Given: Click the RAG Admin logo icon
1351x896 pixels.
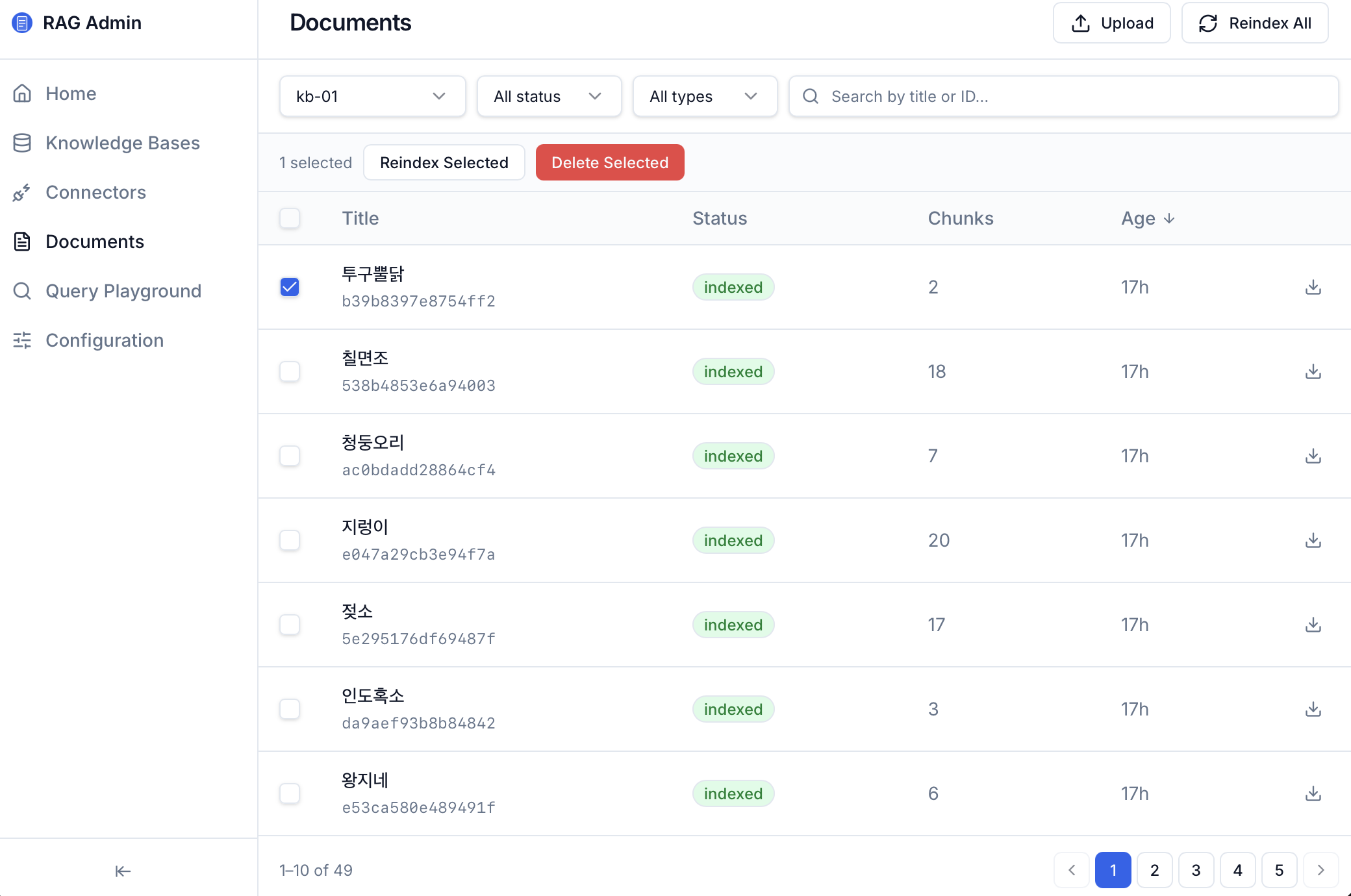Looking at the screenshot, I should pos(22,23).
